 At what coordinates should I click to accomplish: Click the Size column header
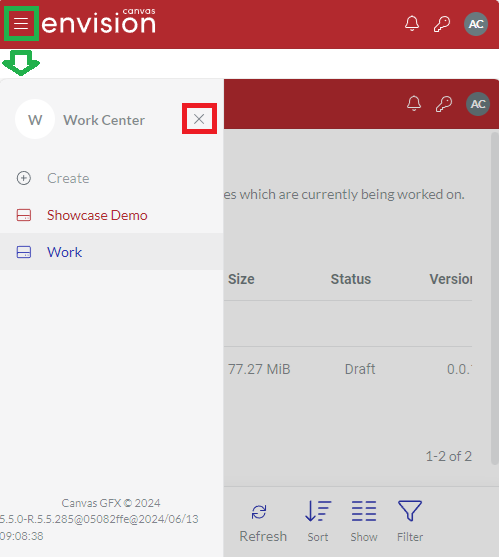(241, 279)
